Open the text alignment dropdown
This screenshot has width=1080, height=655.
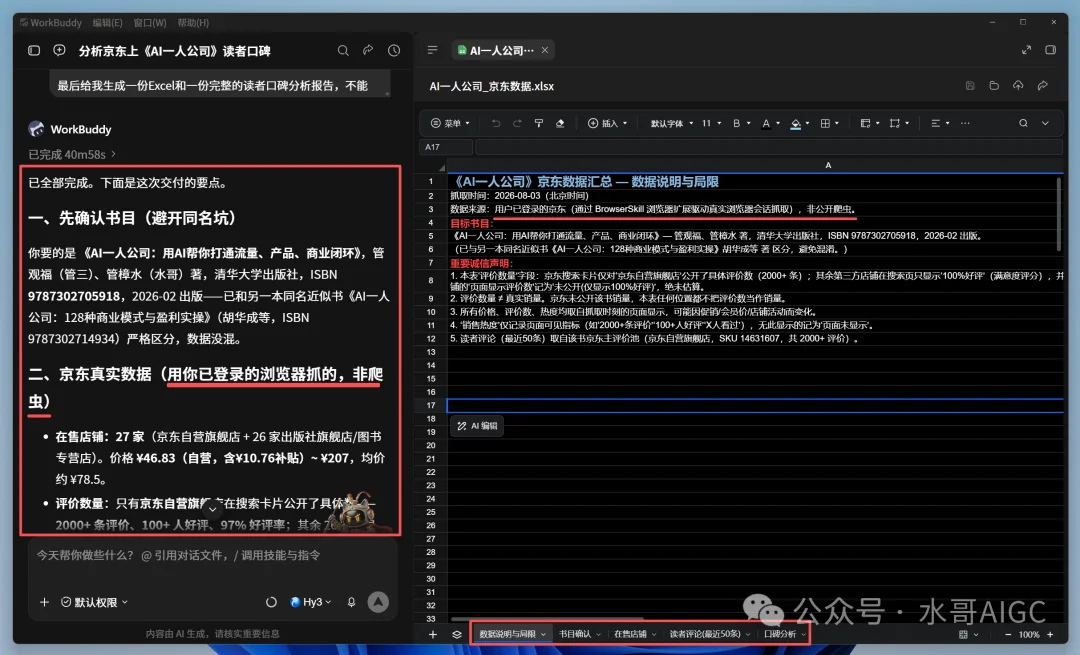(x=940, y=123)
